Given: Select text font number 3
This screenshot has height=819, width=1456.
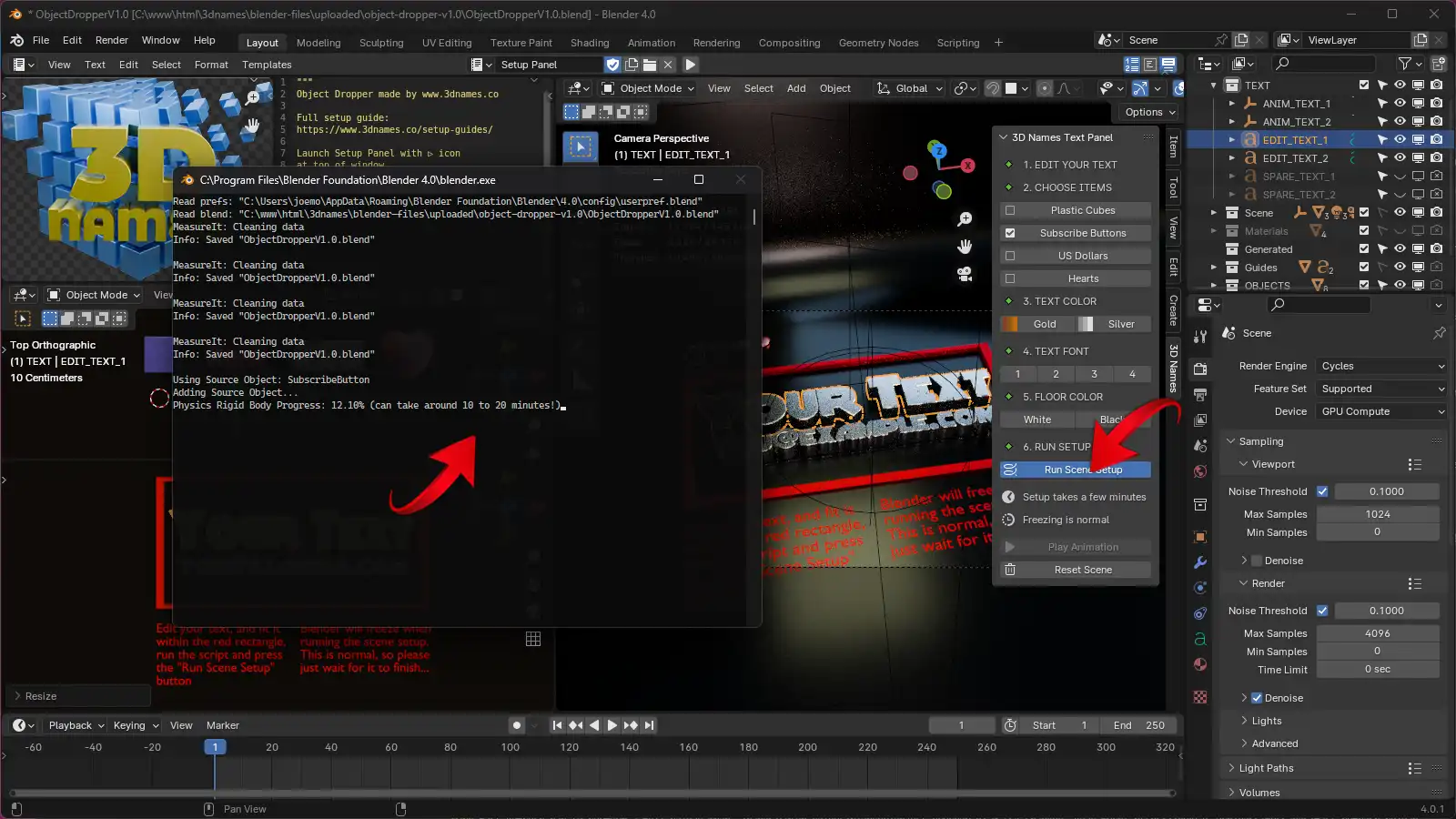Looking at the screenshot, I should (x=1095, y=374).
